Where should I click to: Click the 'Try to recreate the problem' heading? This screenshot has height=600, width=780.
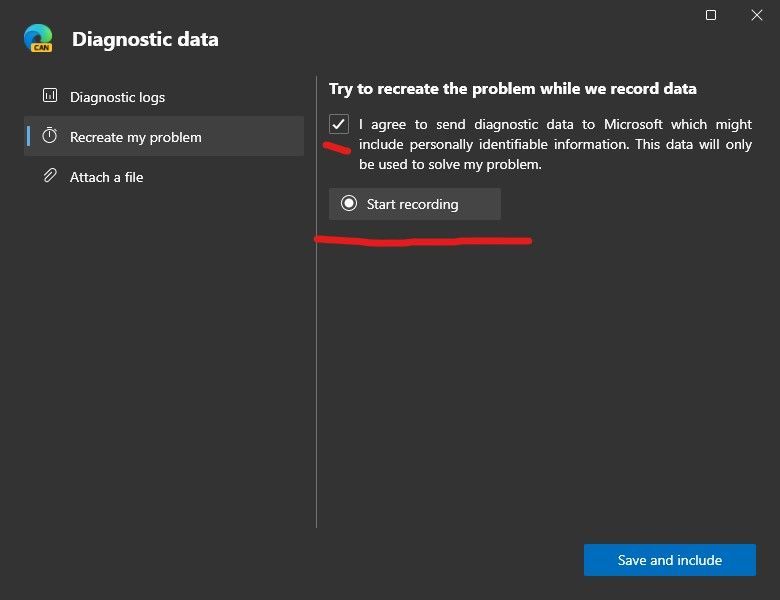tap(513, 89)
